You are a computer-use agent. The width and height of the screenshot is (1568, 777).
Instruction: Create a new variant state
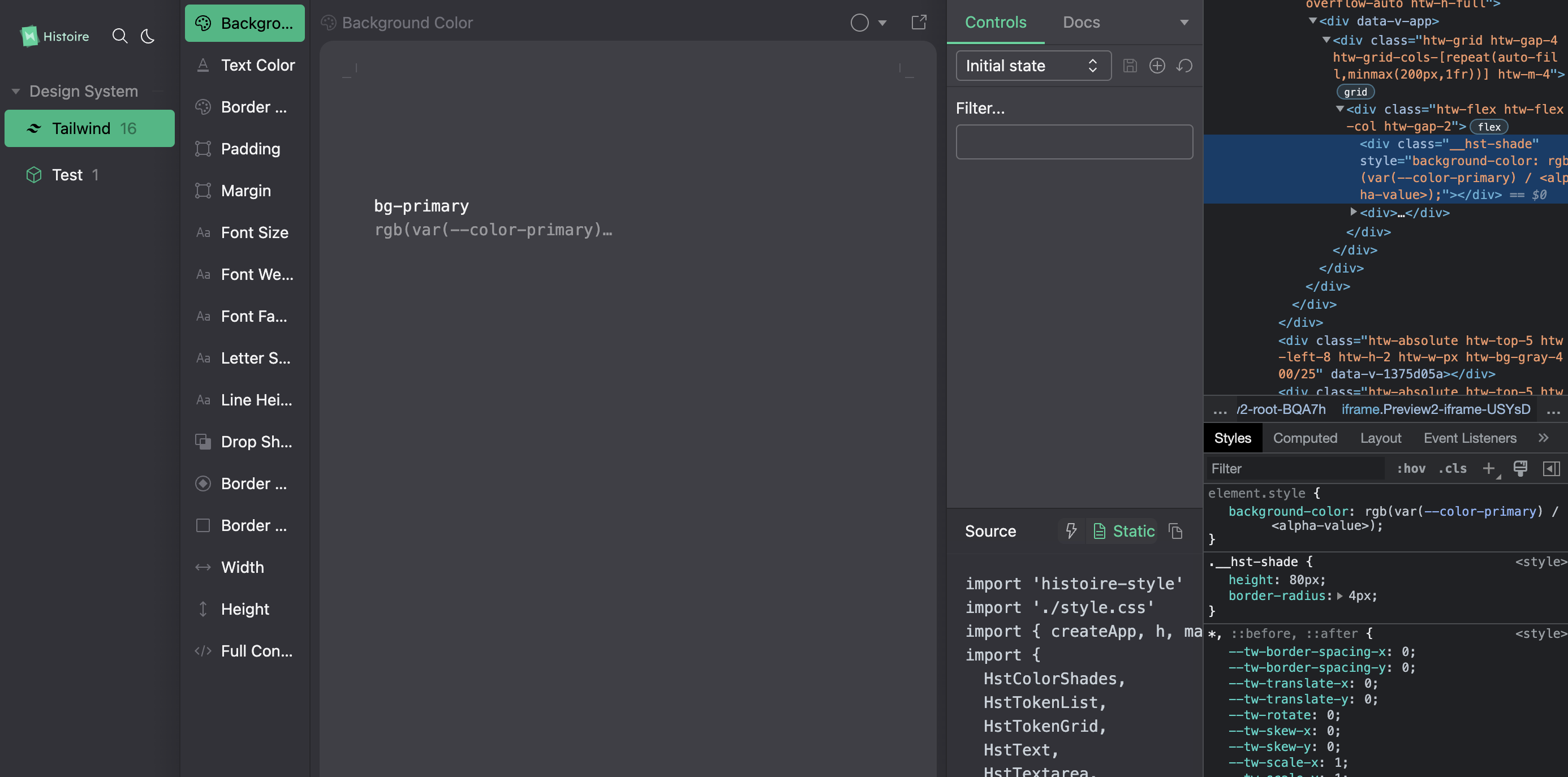(1157, 66)
